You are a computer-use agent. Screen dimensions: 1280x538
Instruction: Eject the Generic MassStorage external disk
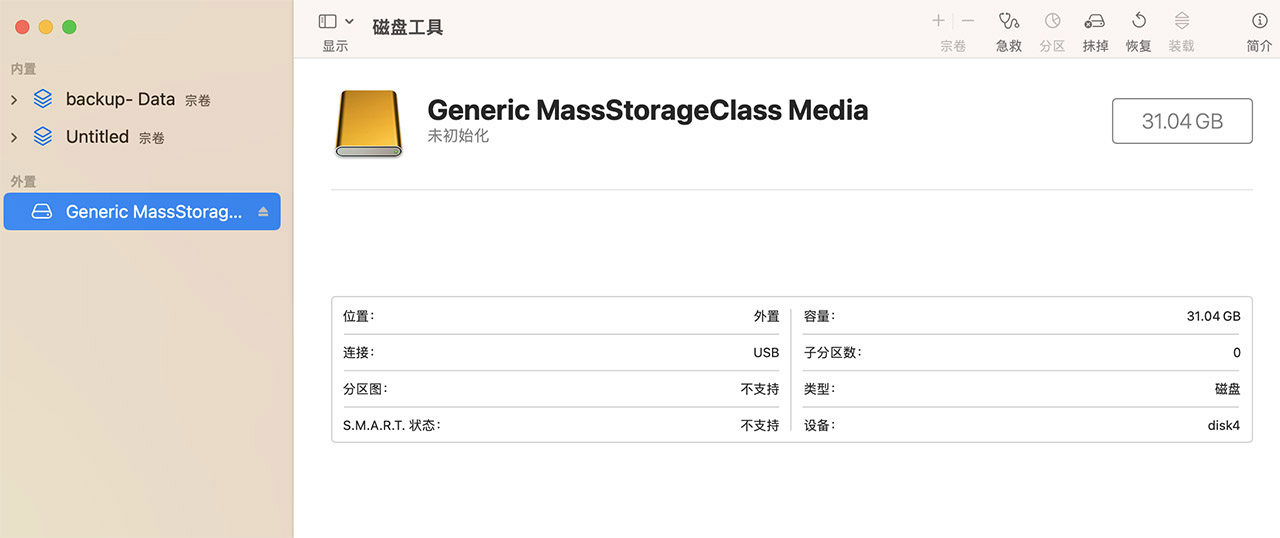tap(263, 212)
